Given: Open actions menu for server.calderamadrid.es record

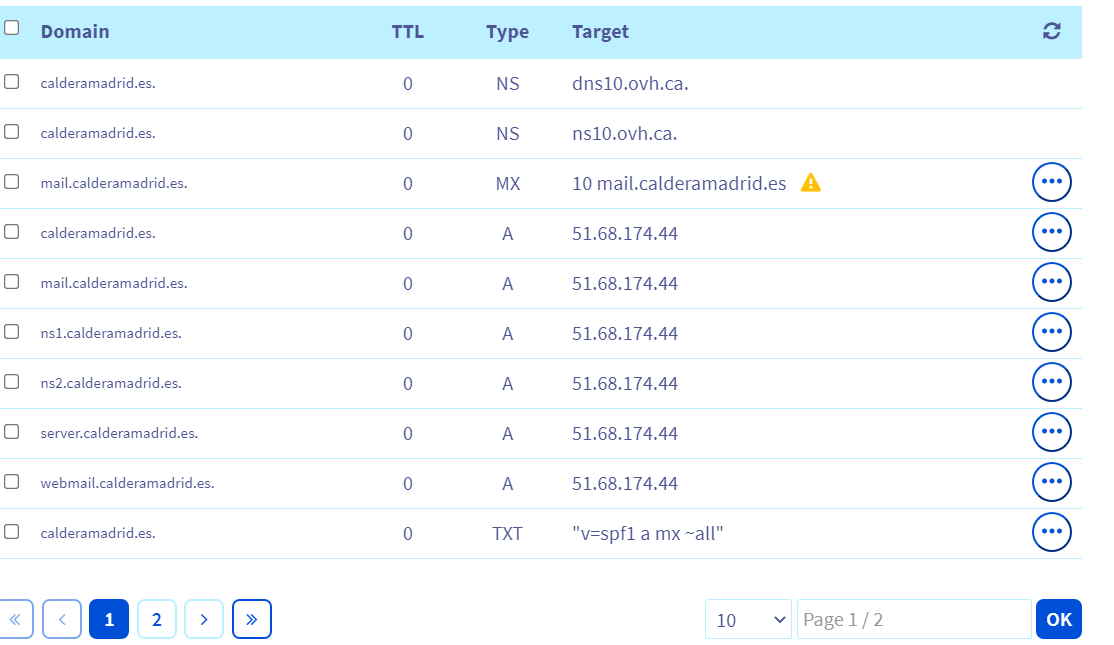Looking at the screenshot, I should point(1051,432).
